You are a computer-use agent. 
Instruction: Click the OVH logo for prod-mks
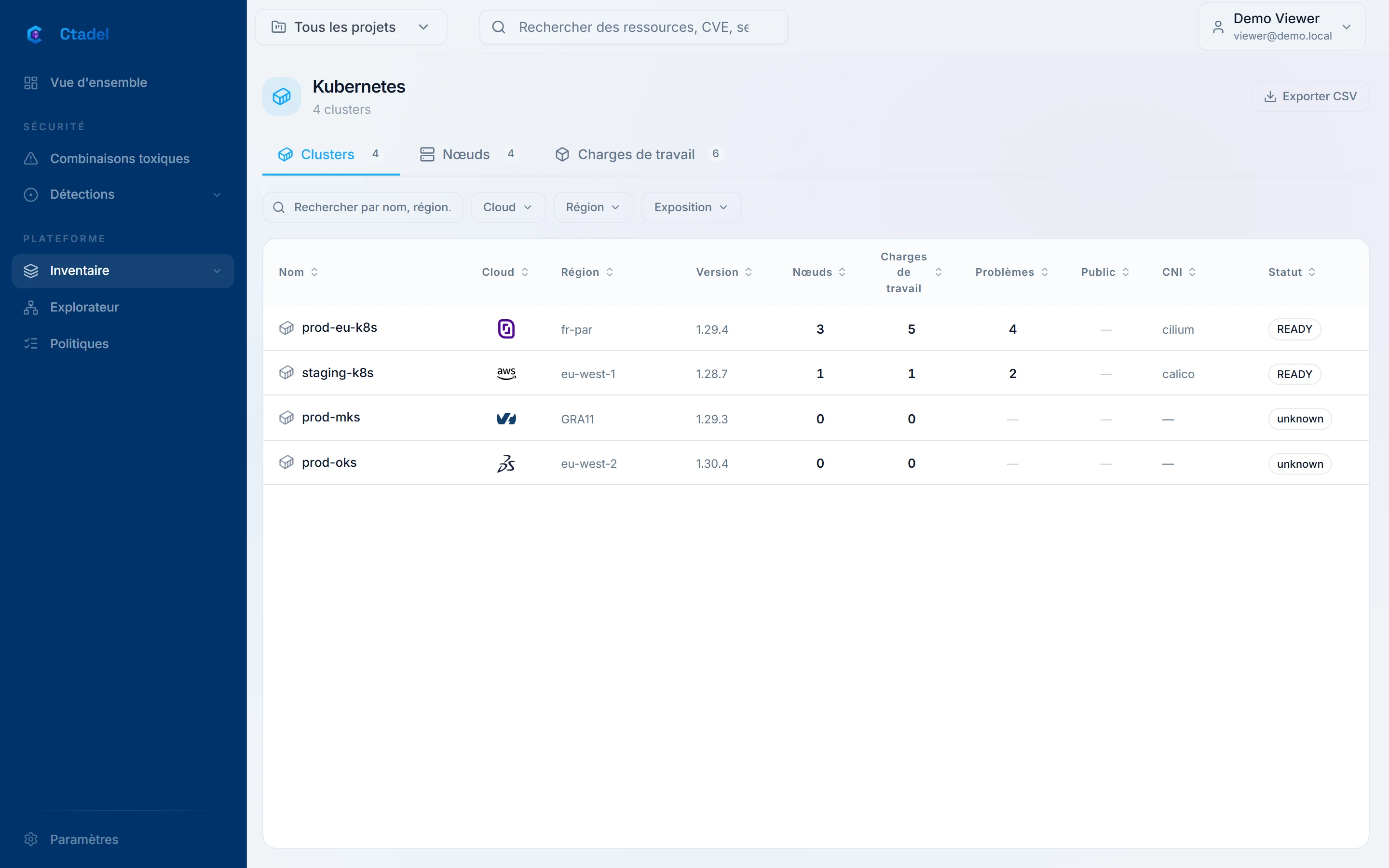pos(505,419)
